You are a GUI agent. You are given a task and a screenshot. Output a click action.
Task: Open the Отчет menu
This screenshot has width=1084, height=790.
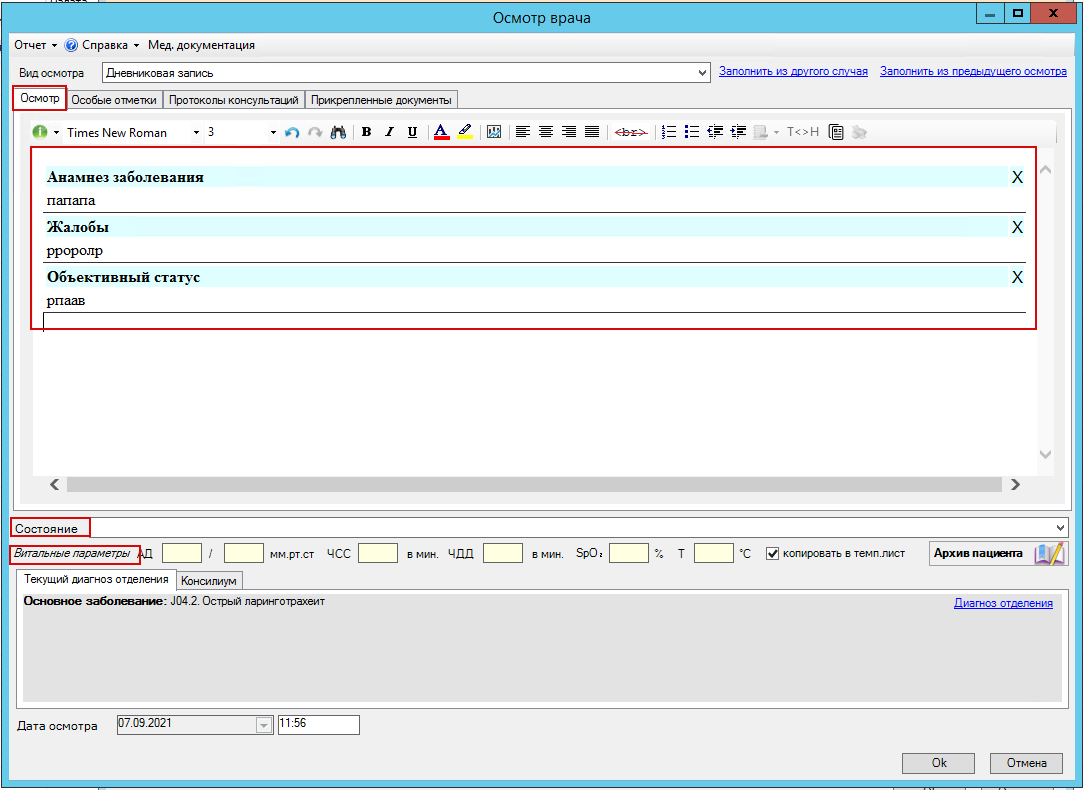pyautogui.click(x=35, y=45)
